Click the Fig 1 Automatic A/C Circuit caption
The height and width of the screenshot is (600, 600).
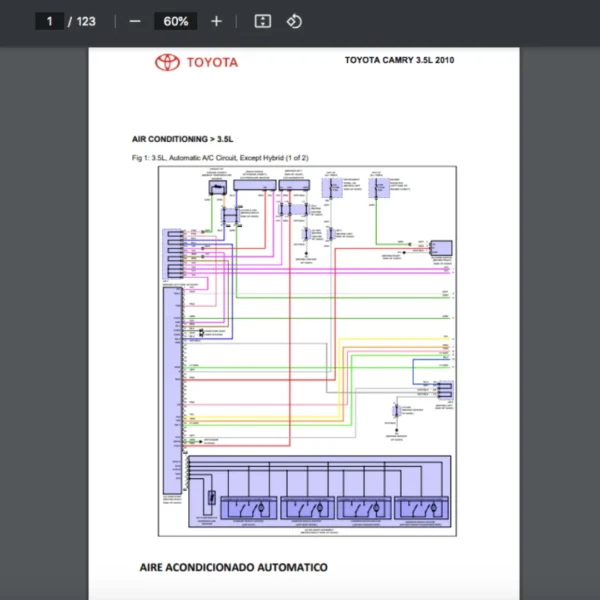tap(219, 158)
